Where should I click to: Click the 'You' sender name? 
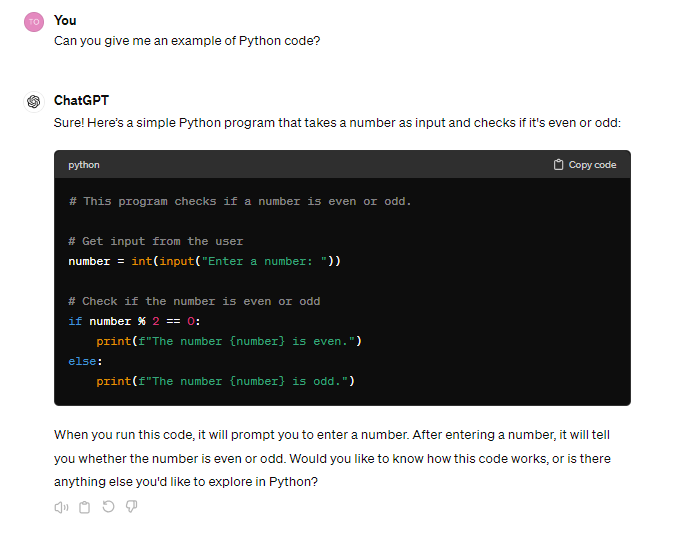coord(65,20)
